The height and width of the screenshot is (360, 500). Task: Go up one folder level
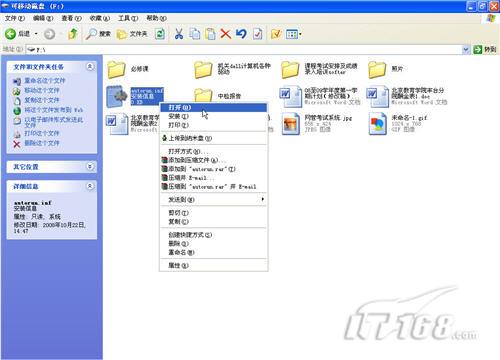click(73, 34)
